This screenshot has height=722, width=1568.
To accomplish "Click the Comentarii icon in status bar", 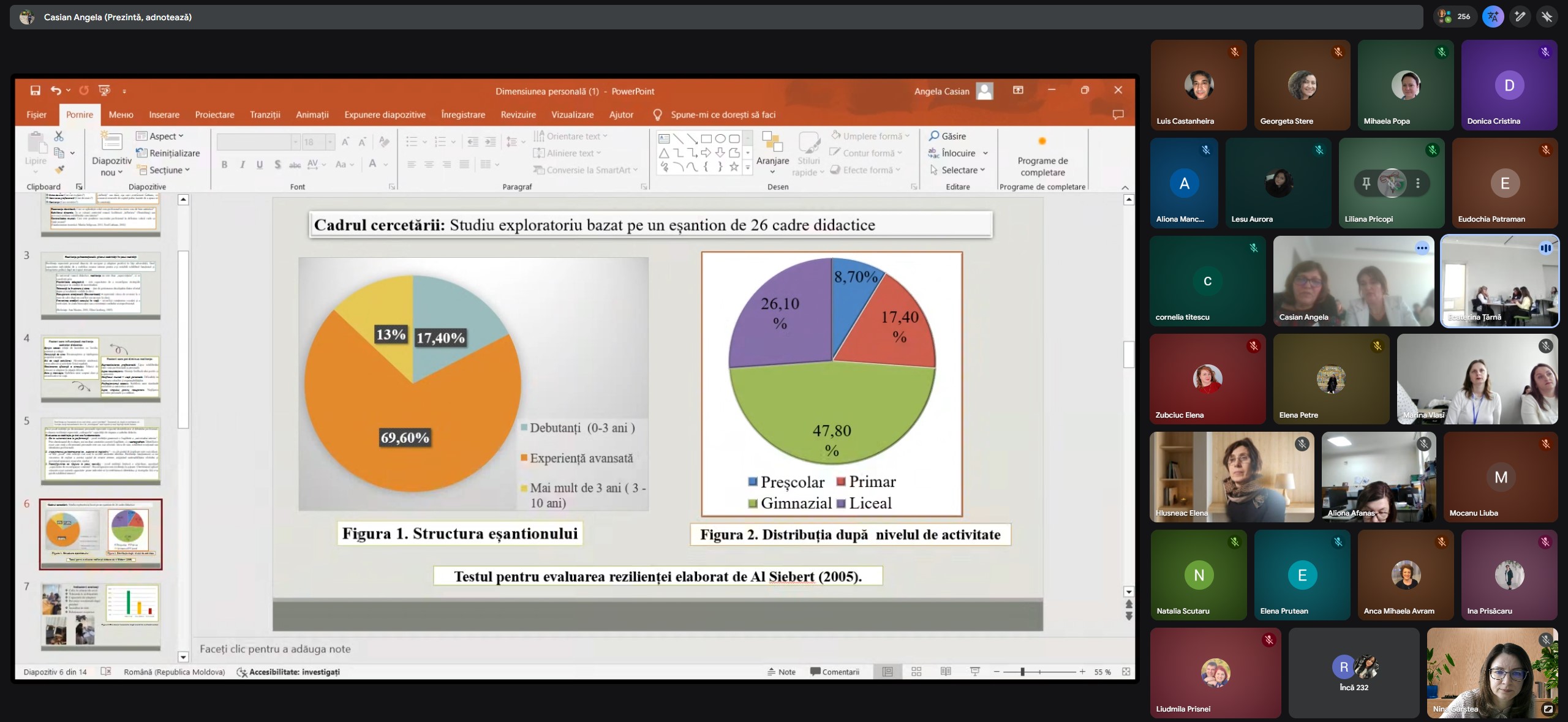I will (x=834, y=672).
